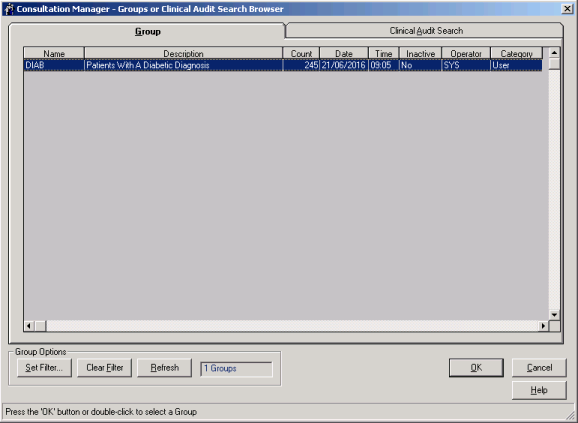Open Help for this dialog
The width and height of the screenshot is (578, 423).
[x=539, y=390]
